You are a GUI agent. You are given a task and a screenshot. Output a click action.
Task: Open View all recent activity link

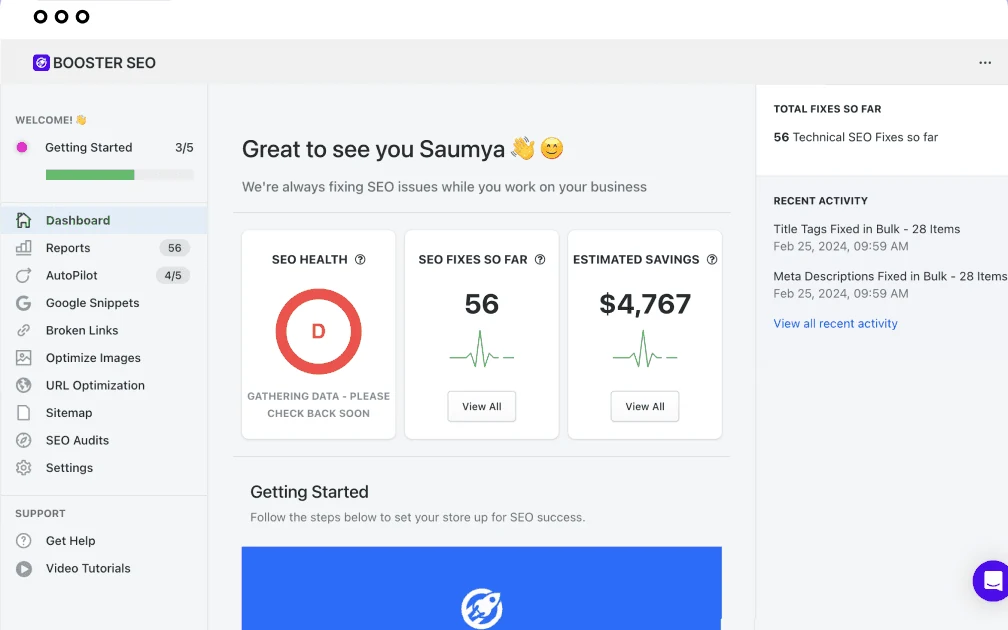click(x=835, y=323)
